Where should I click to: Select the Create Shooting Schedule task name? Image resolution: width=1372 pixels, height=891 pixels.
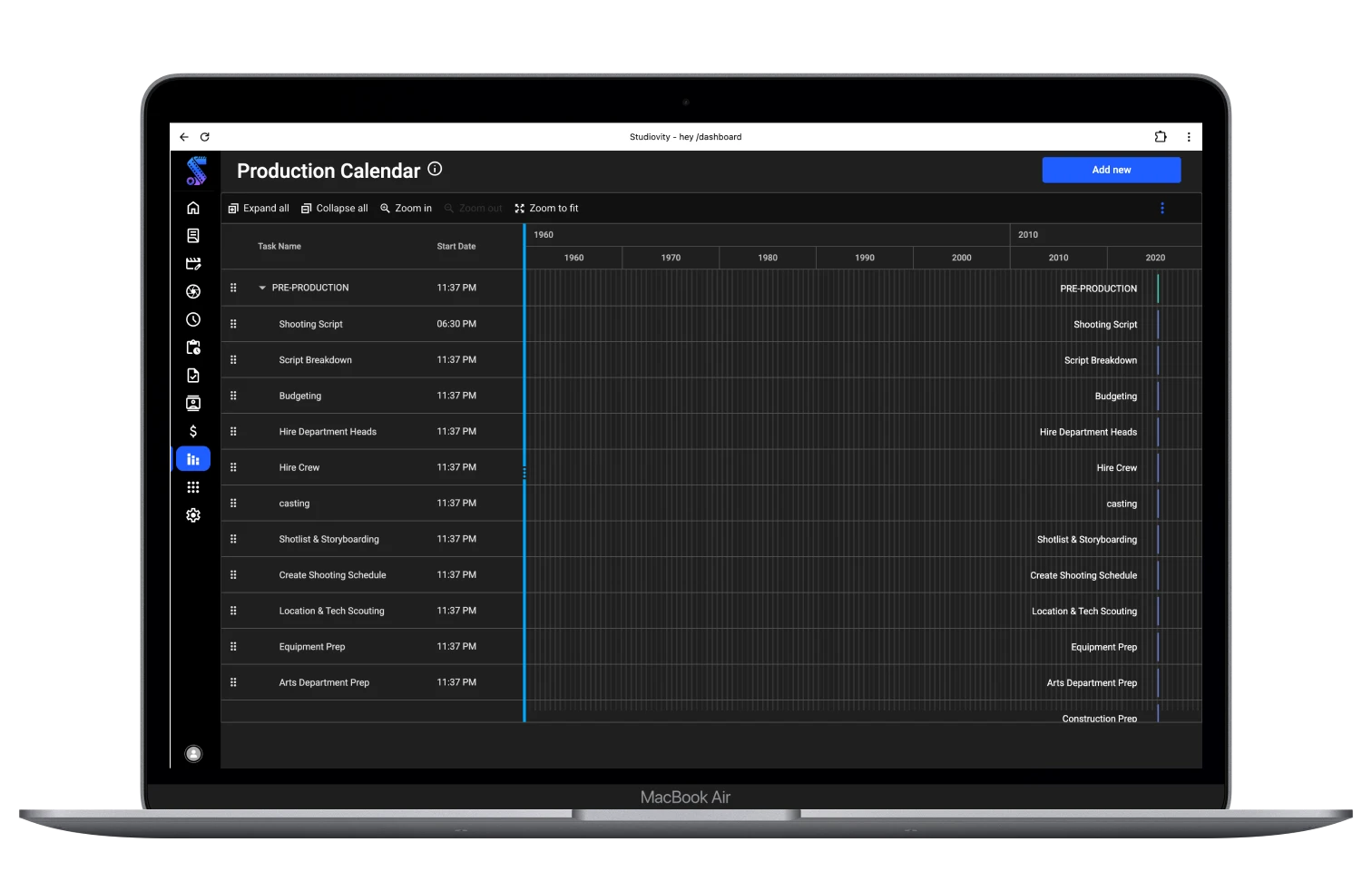pos(333,575)
